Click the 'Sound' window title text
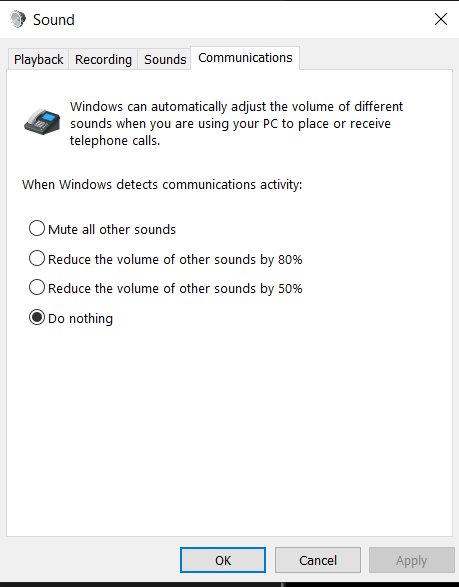The image size is (459, 587). click(54, 20)
